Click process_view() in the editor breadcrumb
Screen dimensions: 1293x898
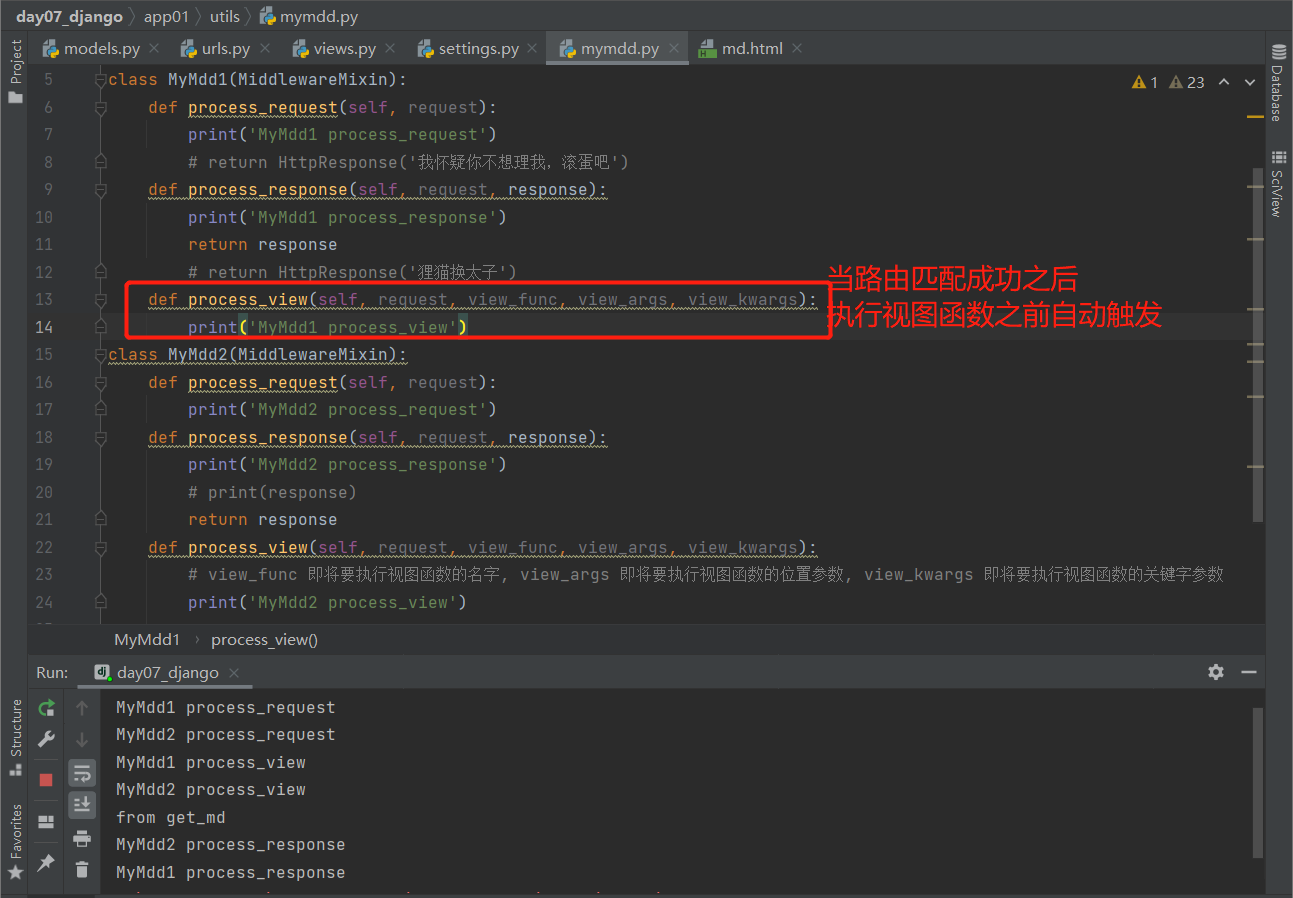(264, 640)
